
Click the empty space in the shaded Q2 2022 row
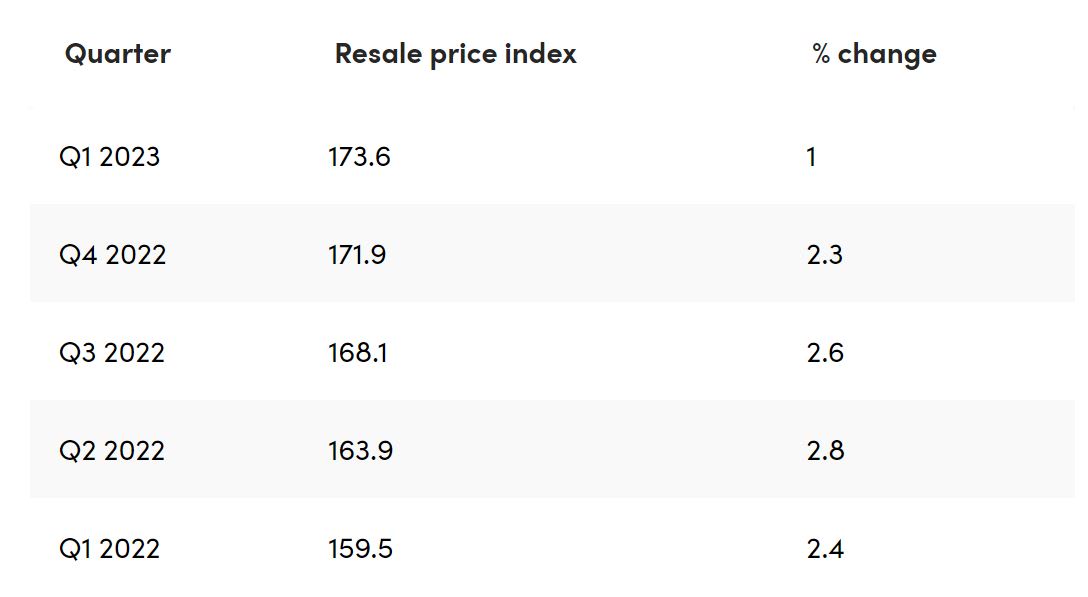600,451
